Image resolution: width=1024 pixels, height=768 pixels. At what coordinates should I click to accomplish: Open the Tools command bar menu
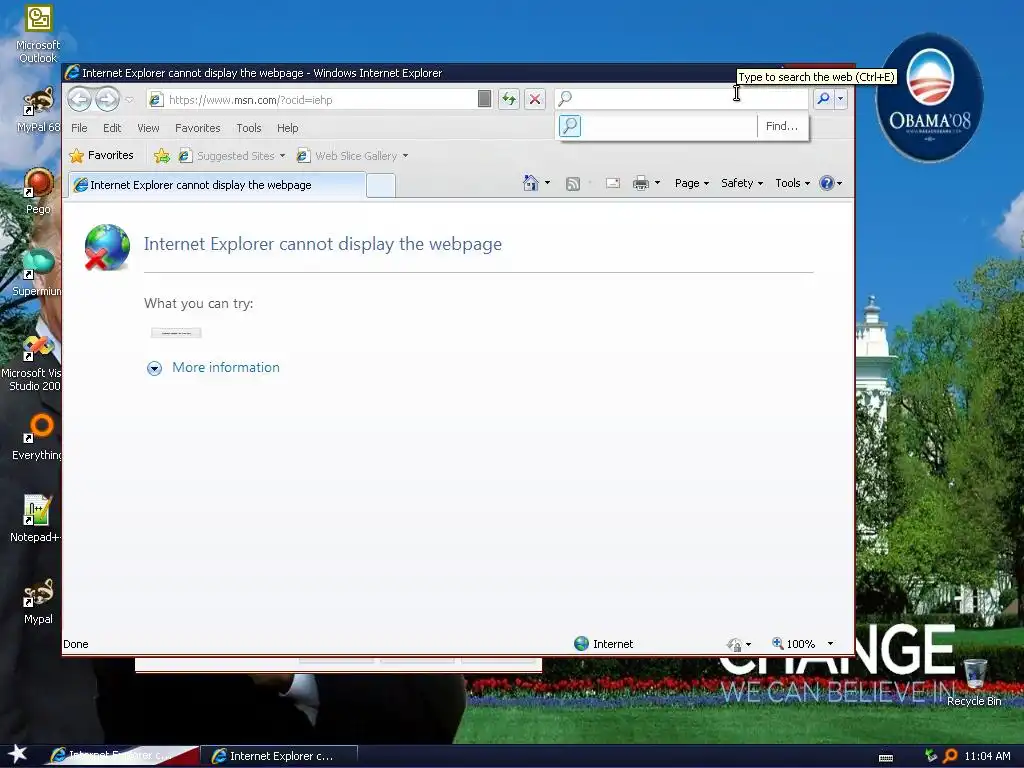tap(792, 183)
